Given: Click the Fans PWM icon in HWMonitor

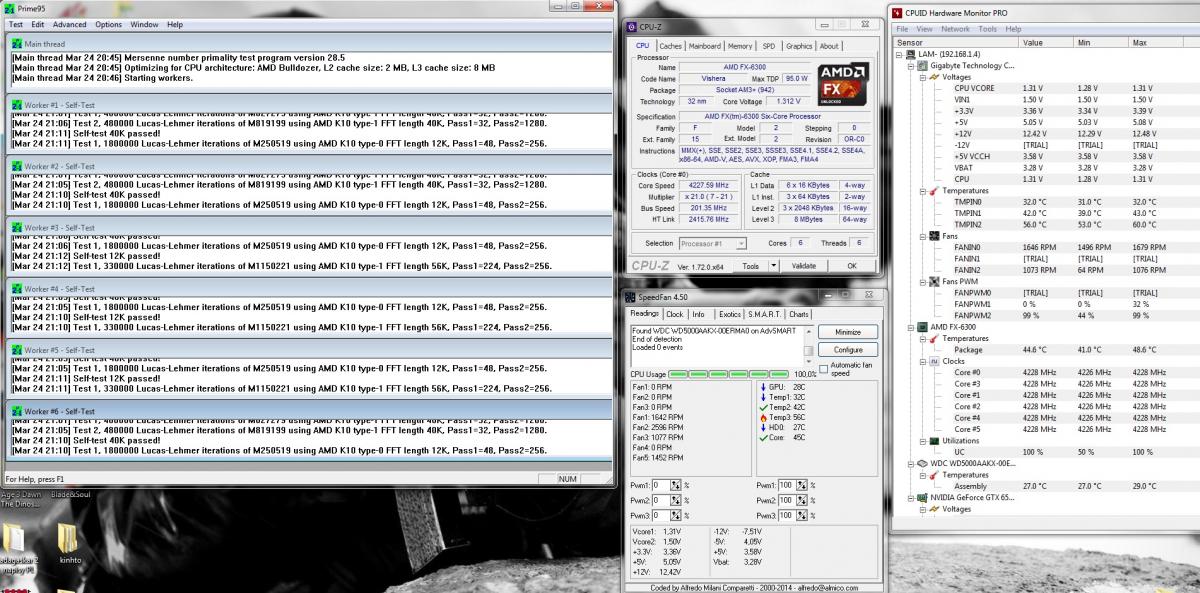Looking at the screenshot, I should (934, 281).
